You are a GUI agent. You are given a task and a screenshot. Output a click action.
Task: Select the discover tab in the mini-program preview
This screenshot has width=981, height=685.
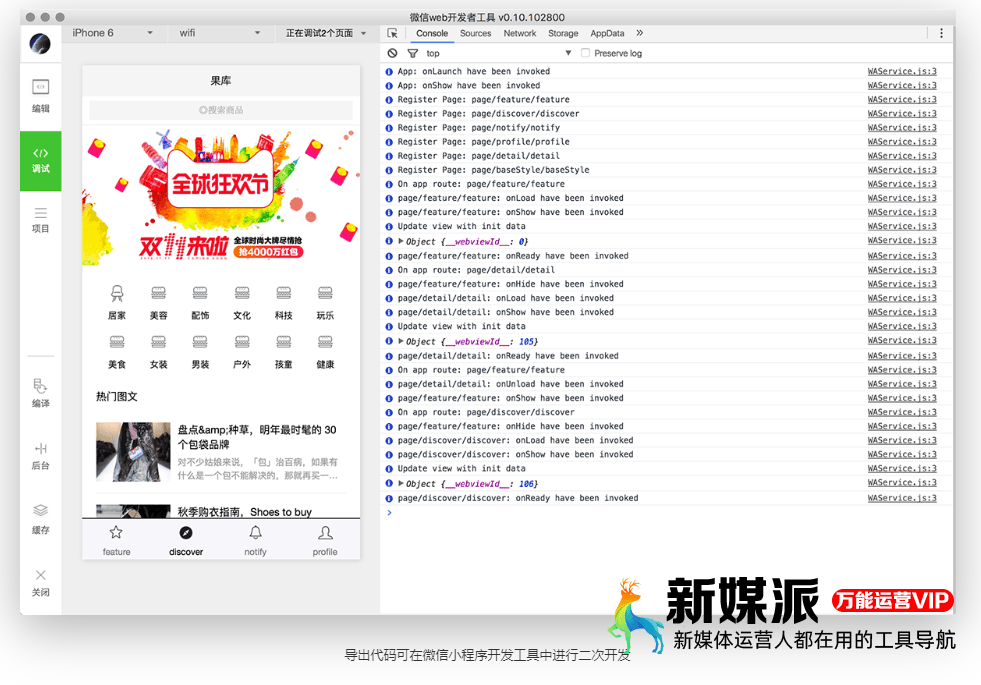click(x=185, y=540)
